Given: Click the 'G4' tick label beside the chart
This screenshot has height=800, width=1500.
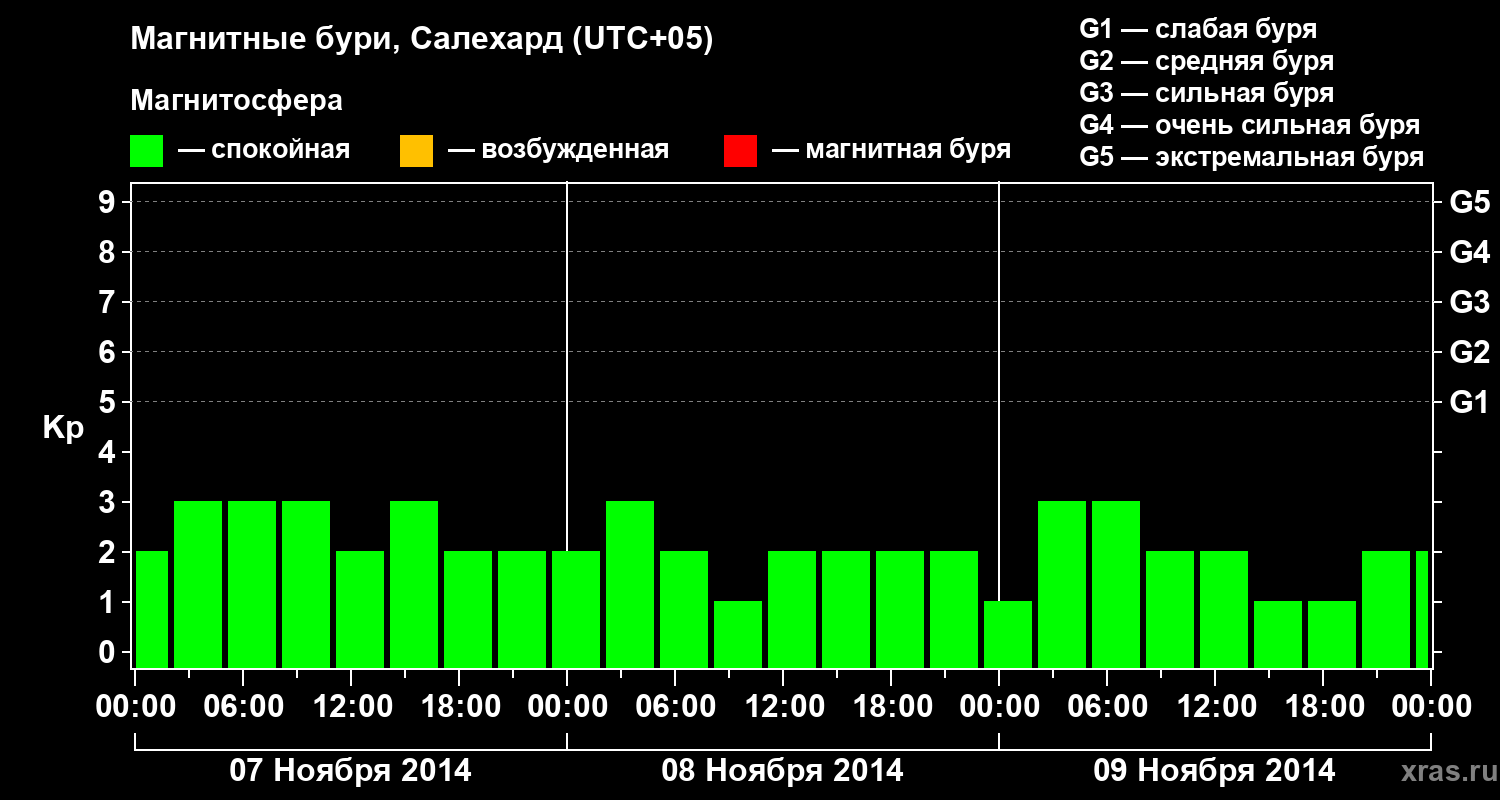Looking at the screenshot, I should coord(1470,252).
